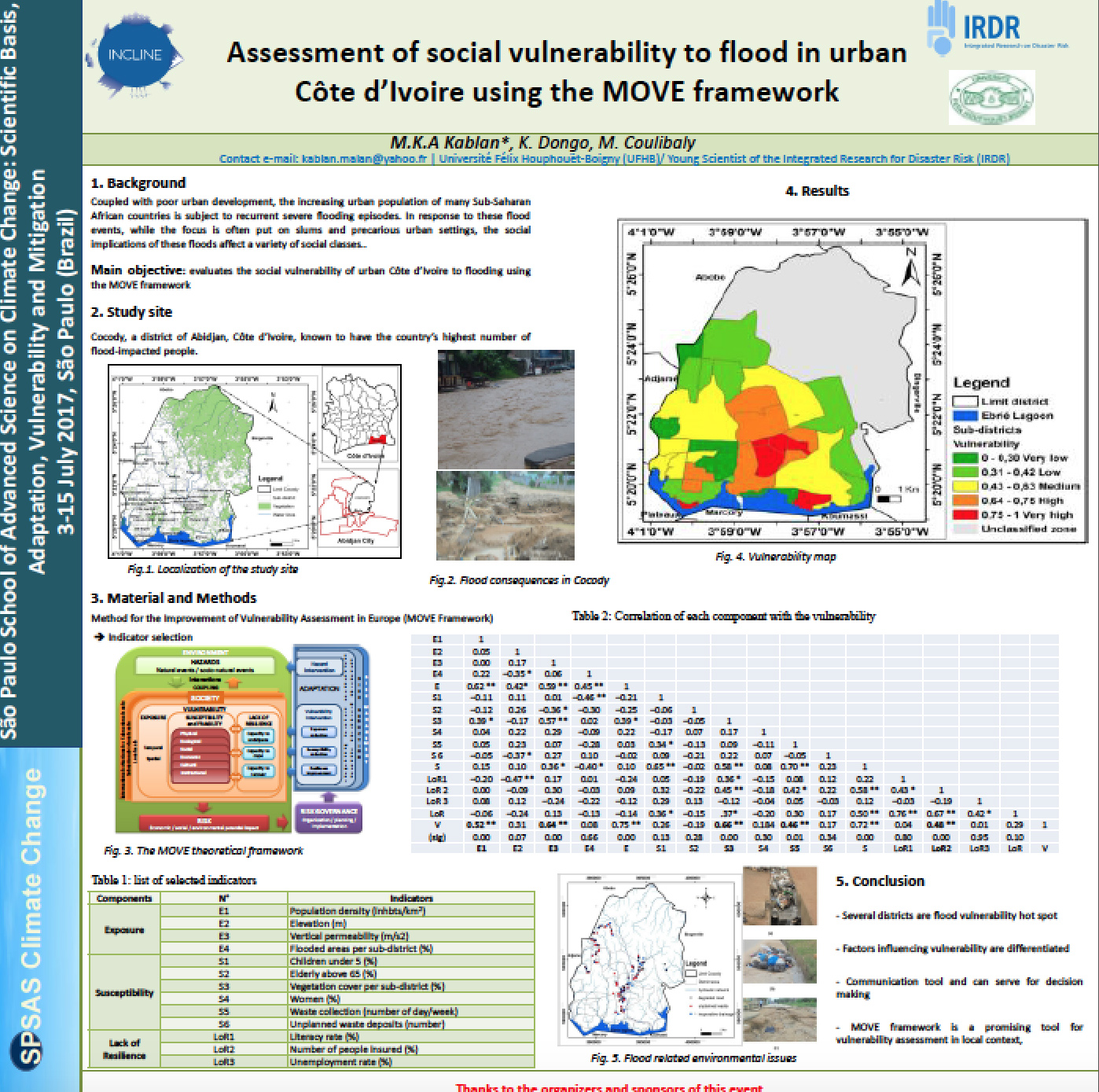This screenshot has height=1092, width=1099.
Task: Open the flooded street photo in Fig.2
Action: tap(505, 409)
